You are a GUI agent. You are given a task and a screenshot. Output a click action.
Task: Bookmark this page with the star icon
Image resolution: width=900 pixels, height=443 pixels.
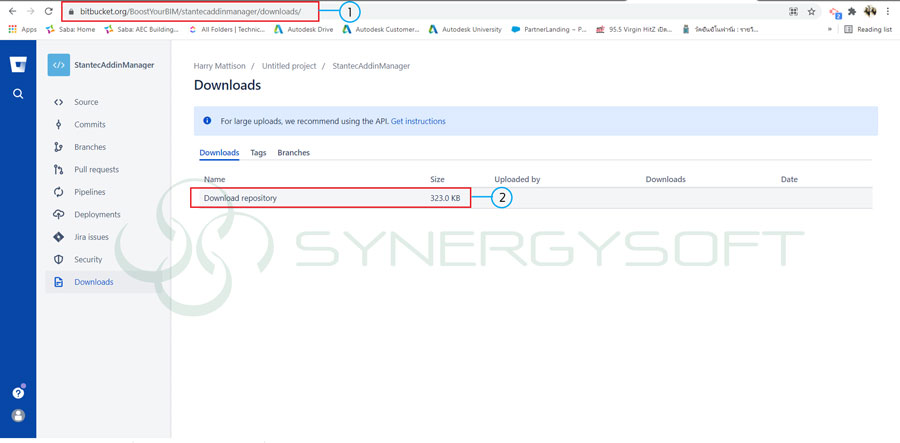coord(811,11)
